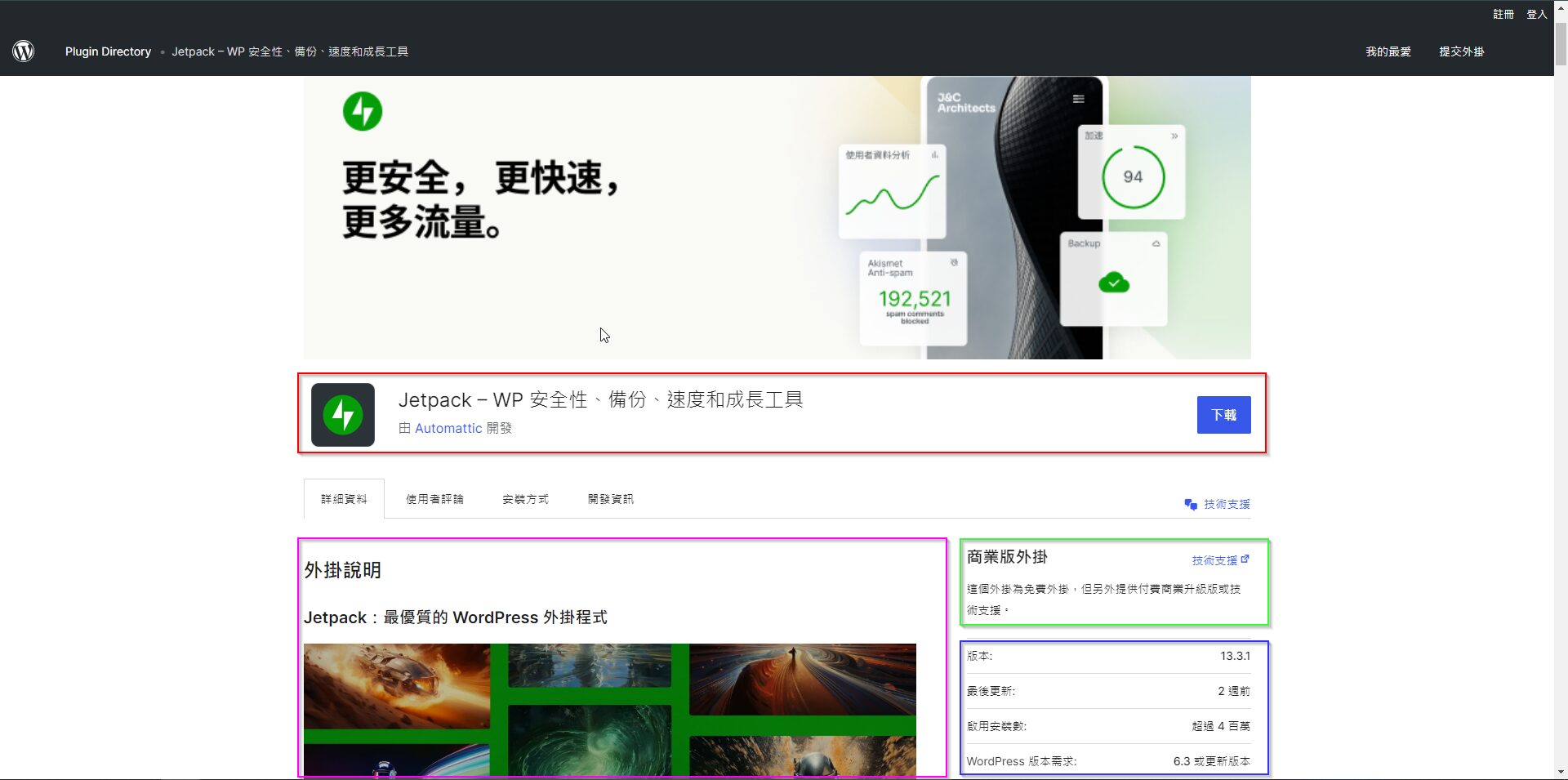Open the 技術支援 link beside the tabs
Image resolution: width=1568 pixels, height=780 pixels.
click(x=1227, y=505)
